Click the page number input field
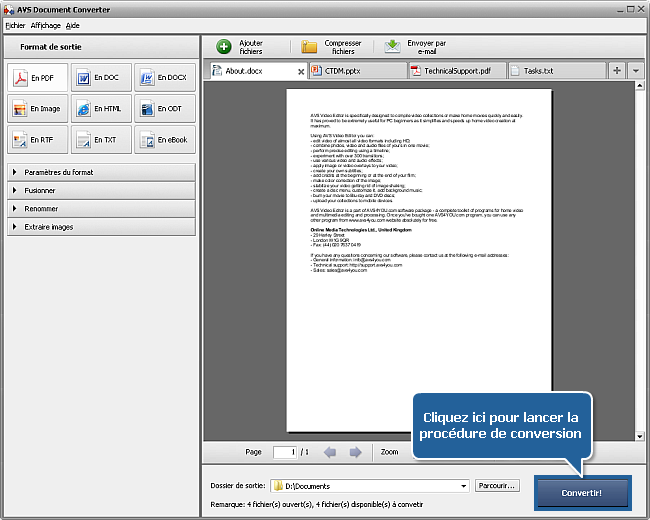 point(285,452)
